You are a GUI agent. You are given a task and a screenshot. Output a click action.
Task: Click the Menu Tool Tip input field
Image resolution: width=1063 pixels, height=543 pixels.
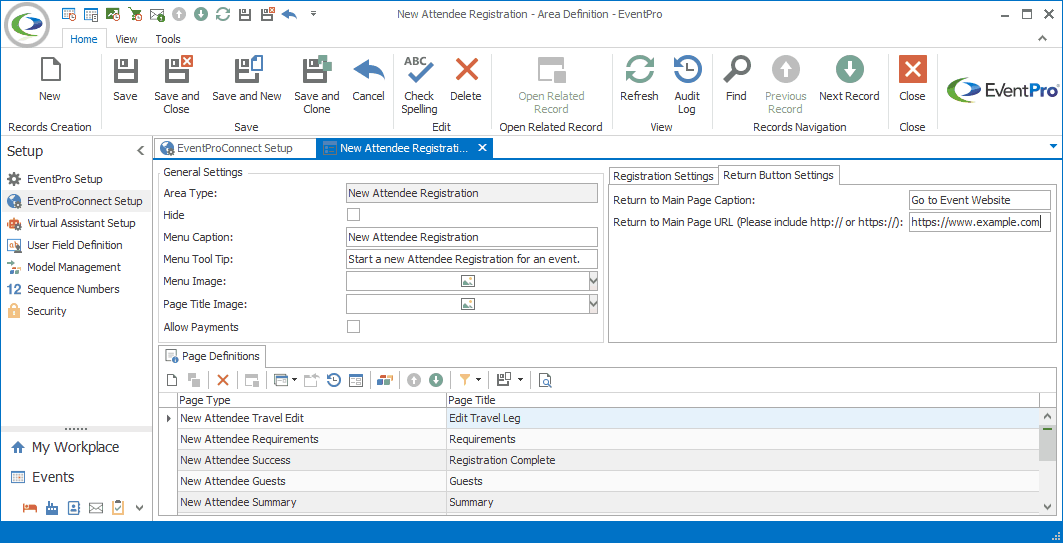(x=472, y=259)
